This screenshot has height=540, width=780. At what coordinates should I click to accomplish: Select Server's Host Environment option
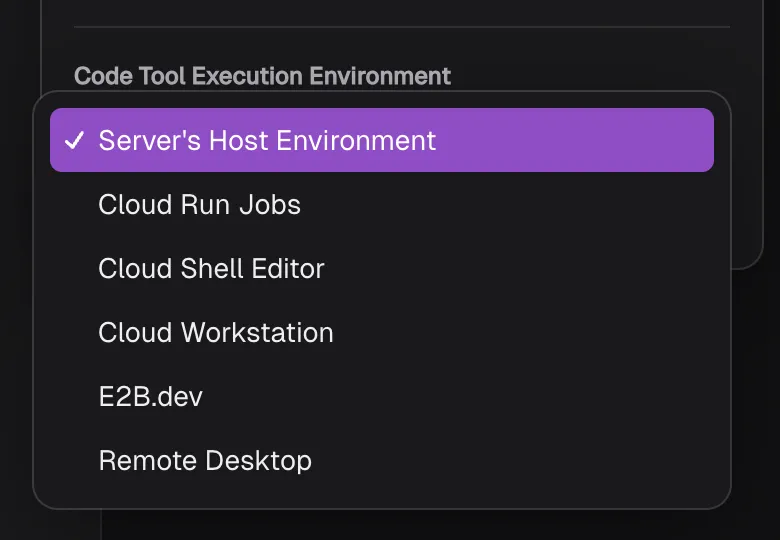coord(382,140)
